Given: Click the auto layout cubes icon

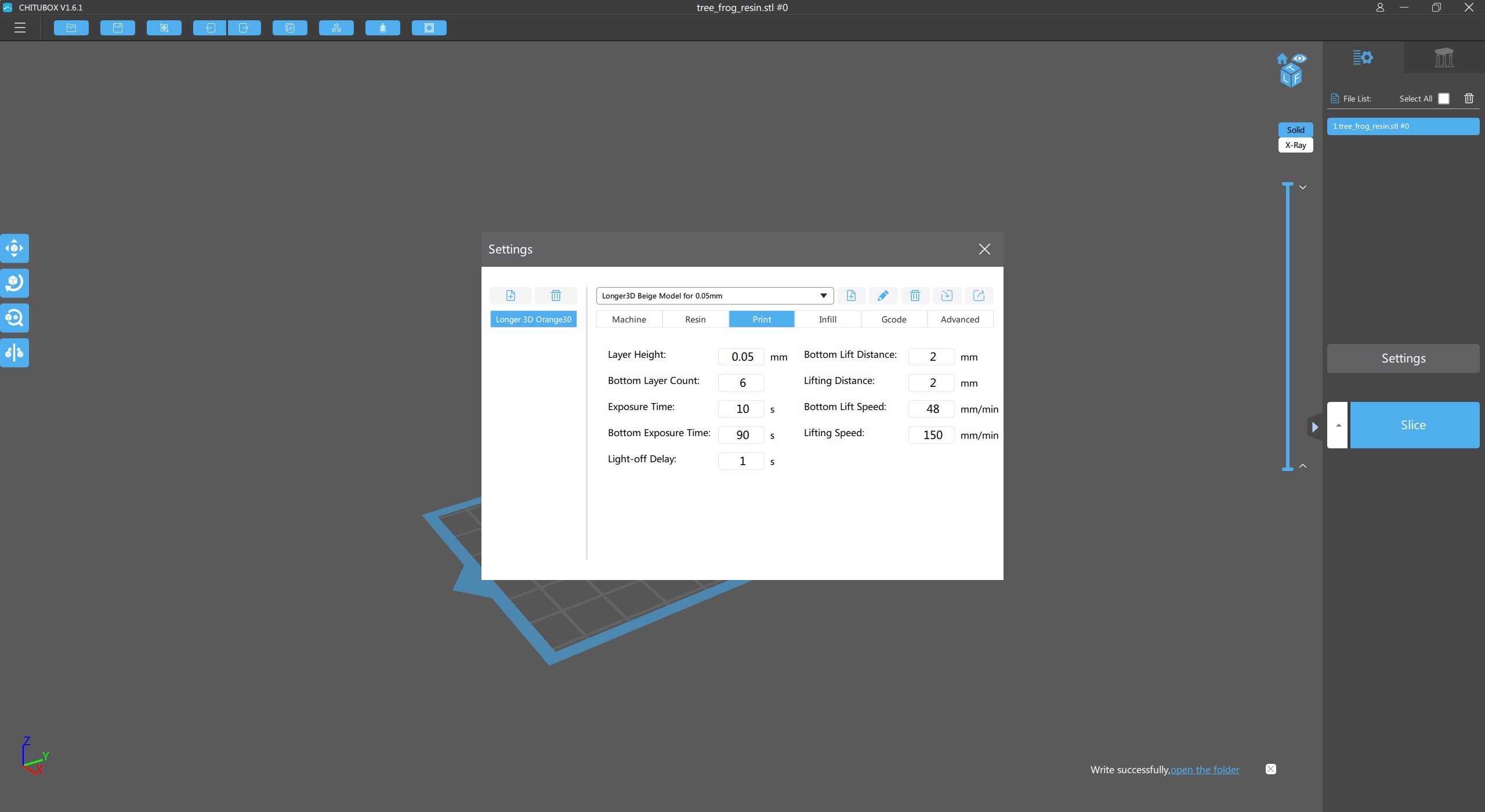Looking at the screenshot, I should pos(336,28).
